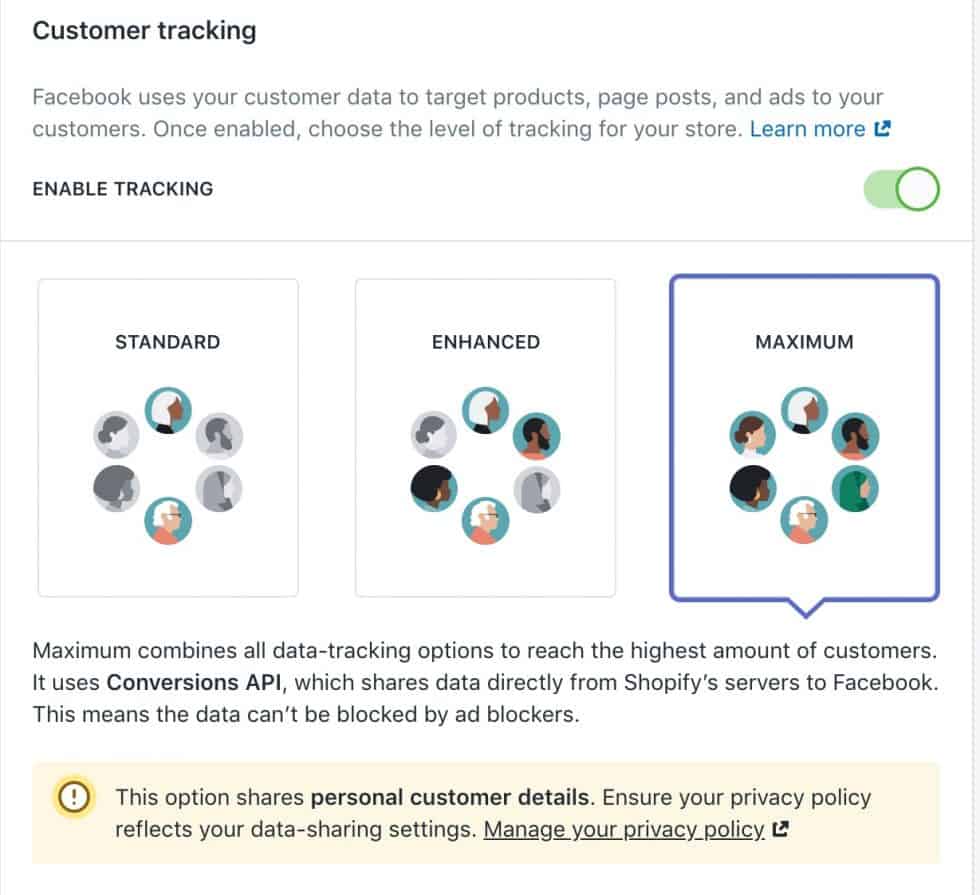980x895 pixels.
Task: Click the external link icon beside Learn more
Action: 880,128
